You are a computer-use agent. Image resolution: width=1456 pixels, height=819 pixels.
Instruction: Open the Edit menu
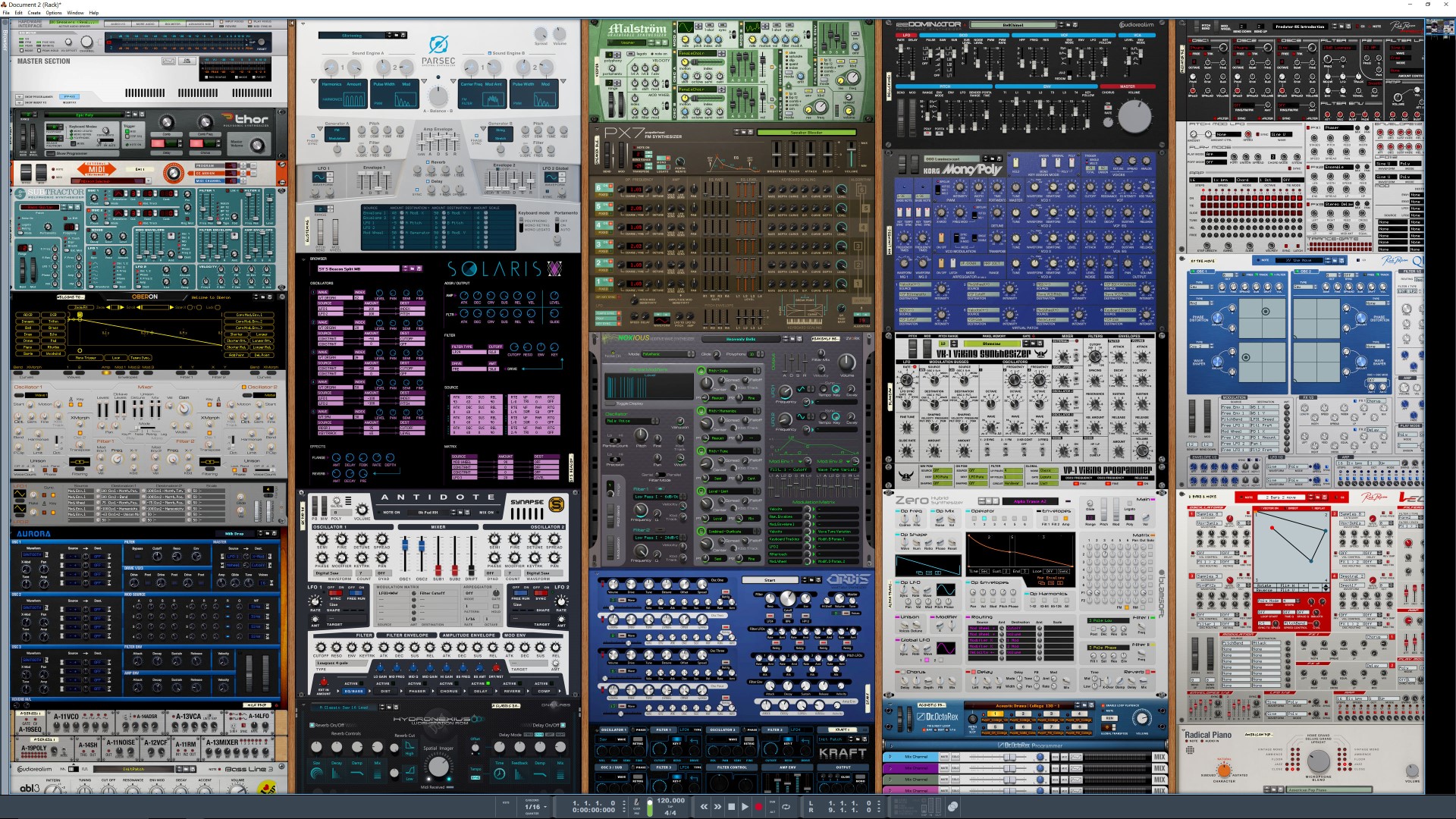[18, 12]
